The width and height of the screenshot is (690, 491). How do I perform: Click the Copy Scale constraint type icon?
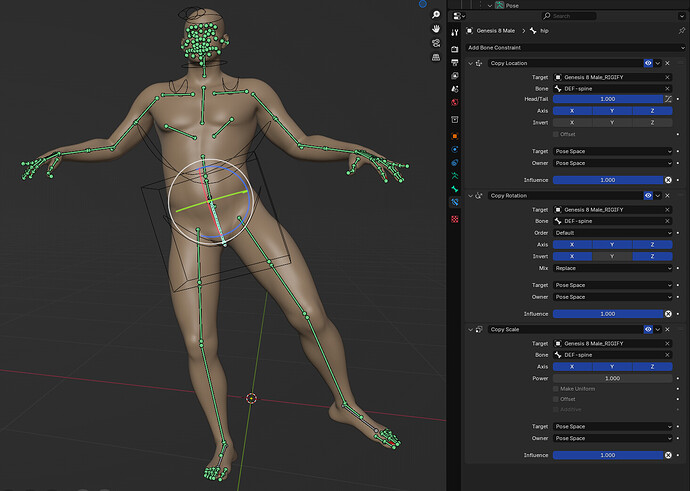point(479,330)
